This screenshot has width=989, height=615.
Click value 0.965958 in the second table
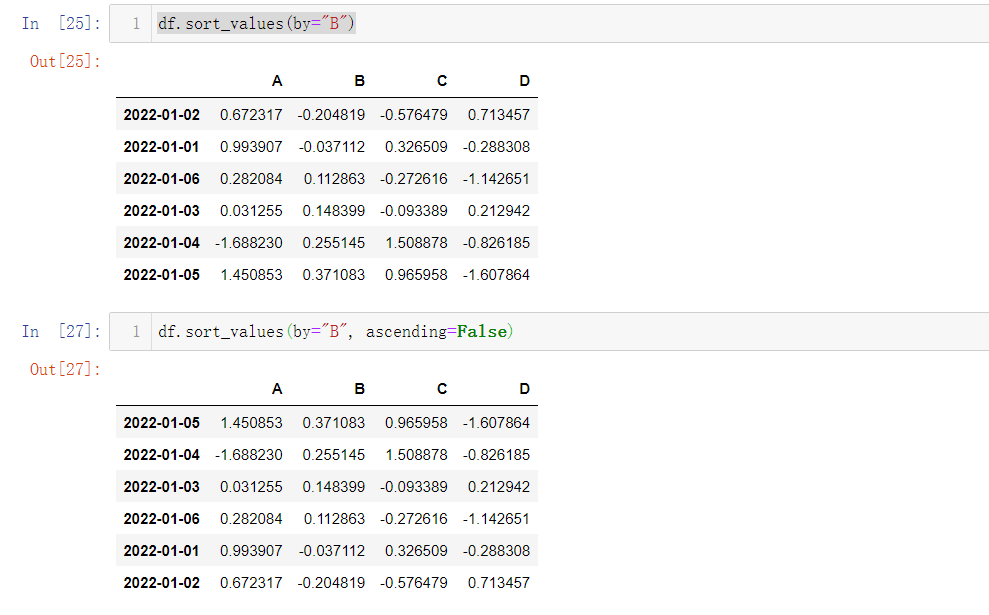coord(416,423)
